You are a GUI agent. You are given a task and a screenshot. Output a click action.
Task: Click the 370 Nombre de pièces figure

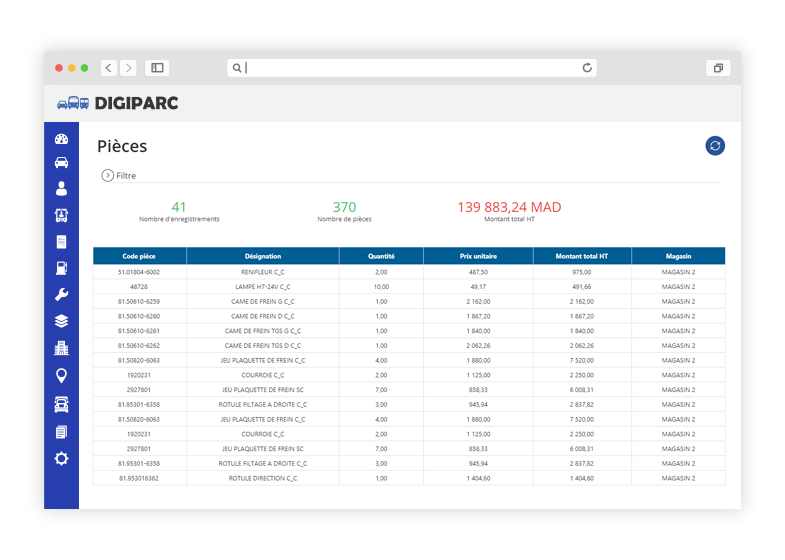tap(344, 211)
